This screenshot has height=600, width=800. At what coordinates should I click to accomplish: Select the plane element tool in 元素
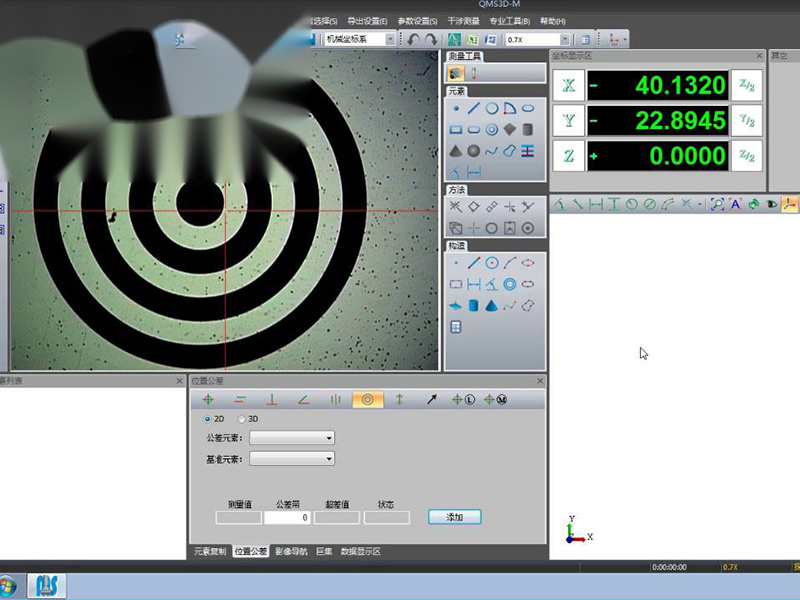pos(510,130)
